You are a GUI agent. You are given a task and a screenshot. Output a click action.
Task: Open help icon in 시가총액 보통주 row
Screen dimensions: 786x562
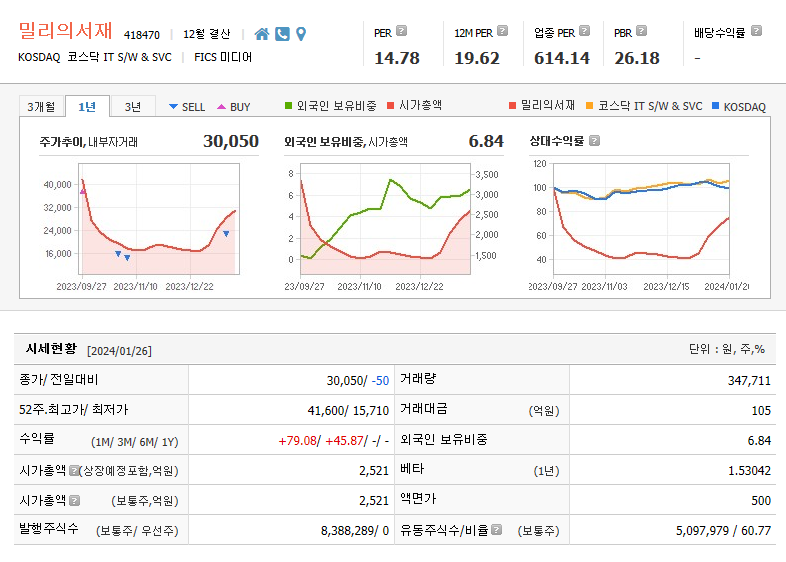pyautogui.click(x=74, y=500)
